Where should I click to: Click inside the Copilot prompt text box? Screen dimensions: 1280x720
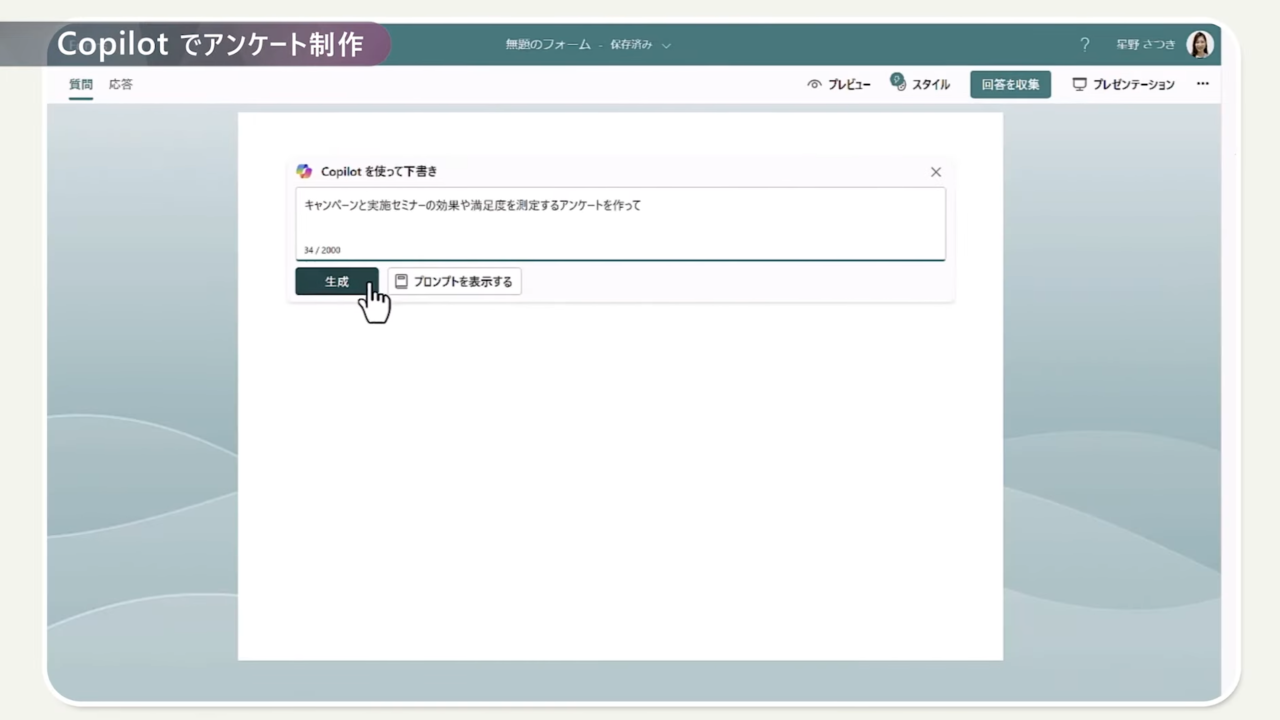620,224
